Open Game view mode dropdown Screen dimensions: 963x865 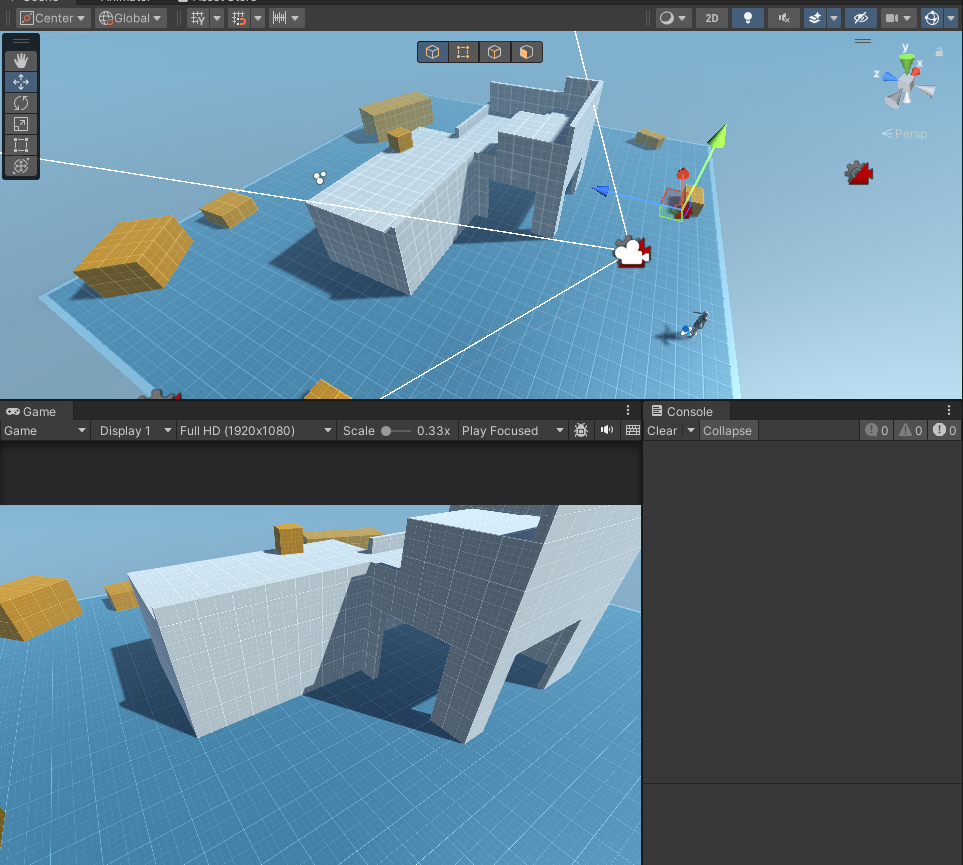[45, 431]
